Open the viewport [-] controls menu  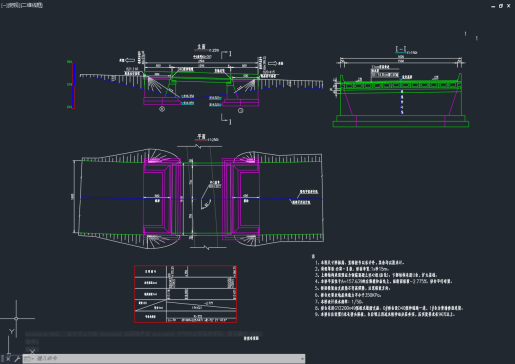(3, 5)
